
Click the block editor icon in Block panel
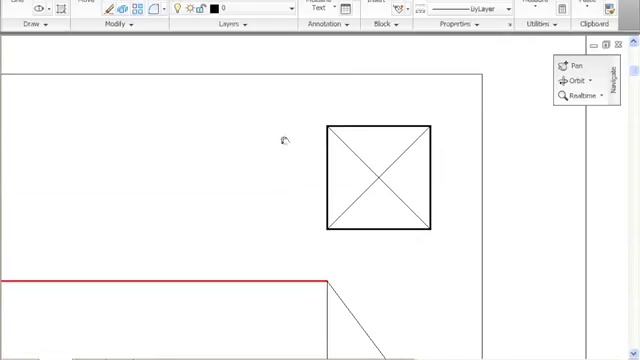(398, 9)
